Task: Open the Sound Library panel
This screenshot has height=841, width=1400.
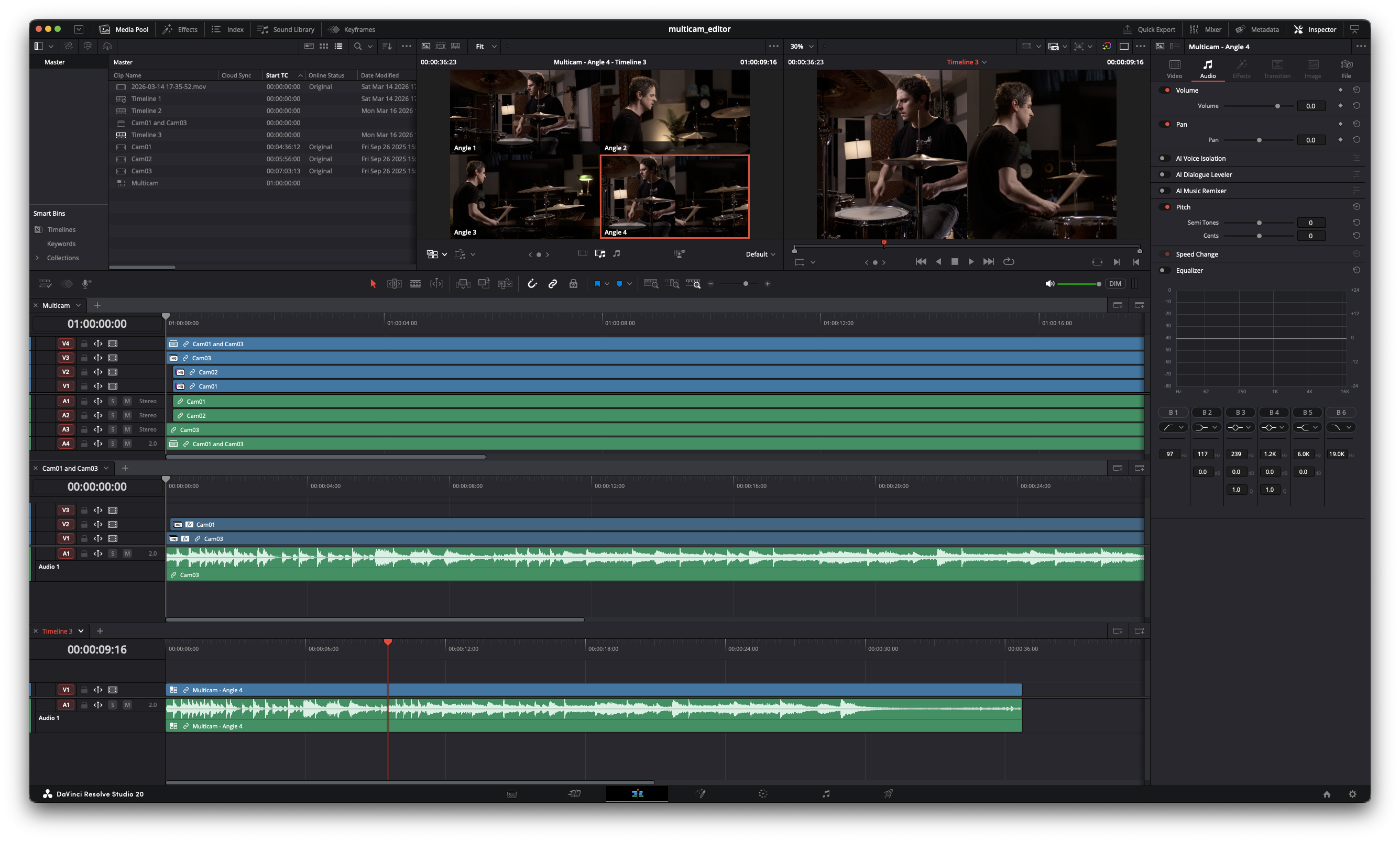Action: 286,29
